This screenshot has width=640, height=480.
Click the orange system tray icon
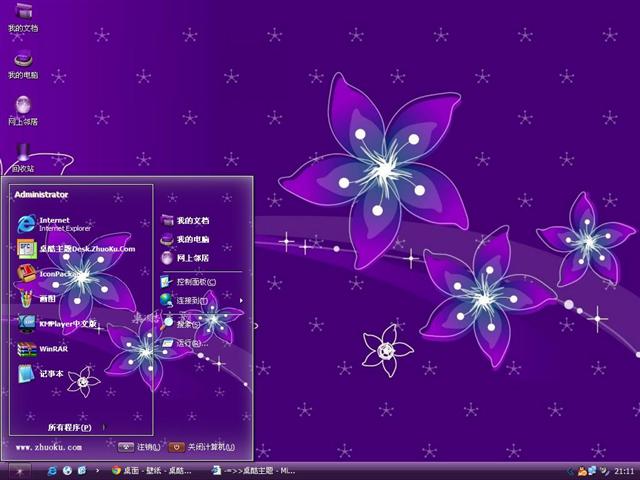[582, 472]
